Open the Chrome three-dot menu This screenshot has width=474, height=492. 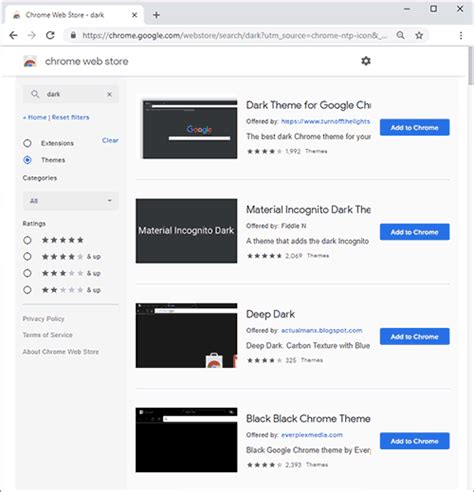[461, 35]
